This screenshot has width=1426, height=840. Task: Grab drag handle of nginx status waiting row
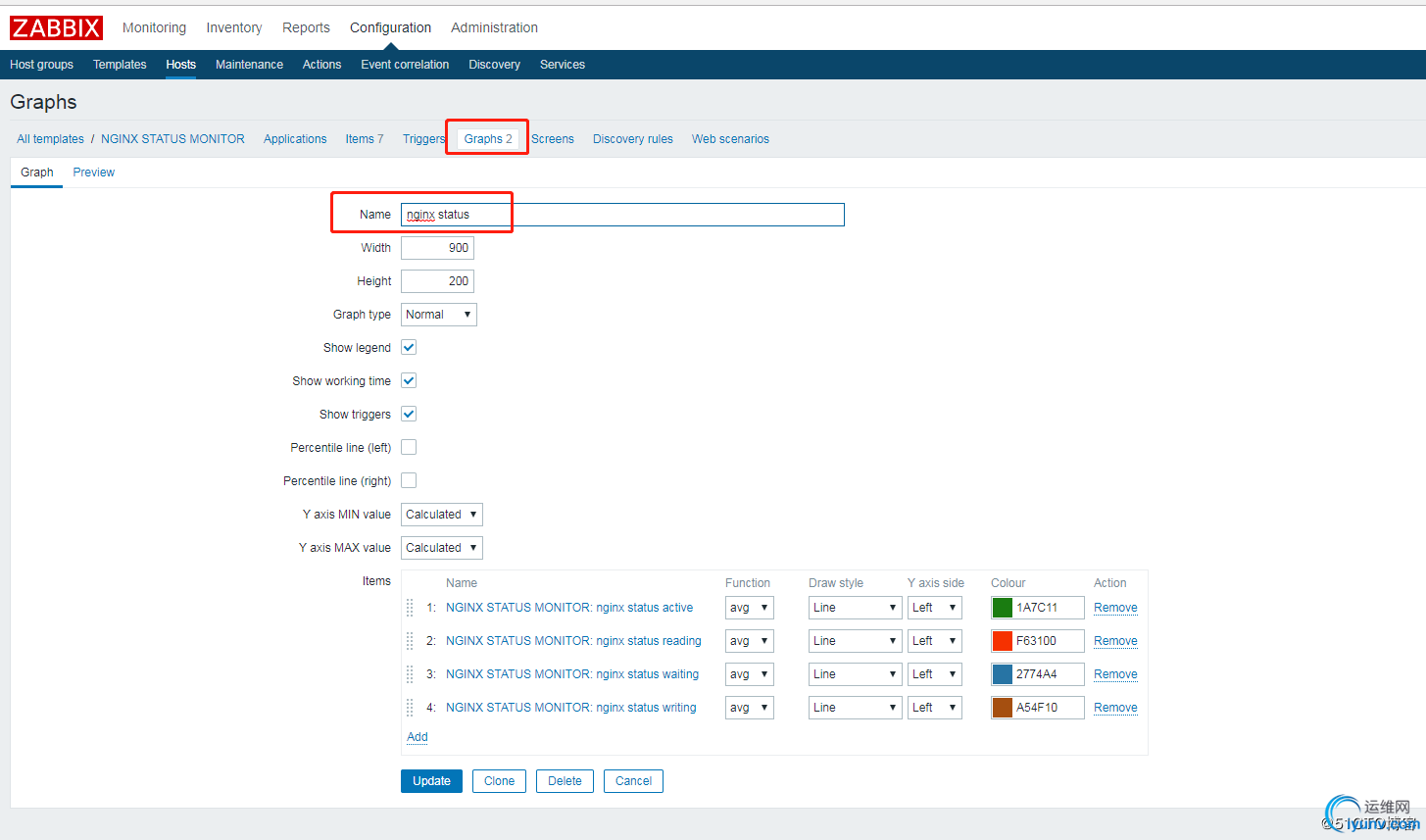[x=410, y=674]
